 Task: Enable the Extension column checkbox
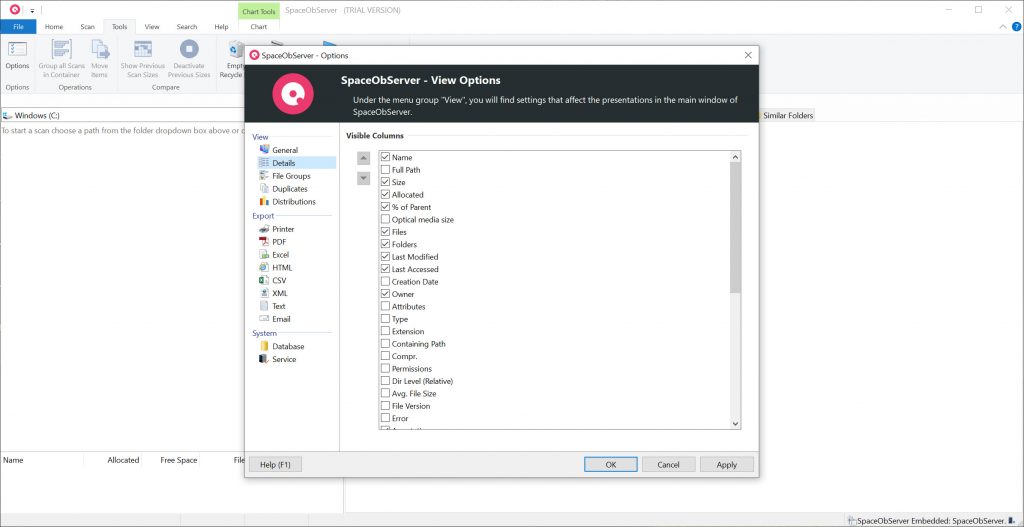tap(385, 332)
